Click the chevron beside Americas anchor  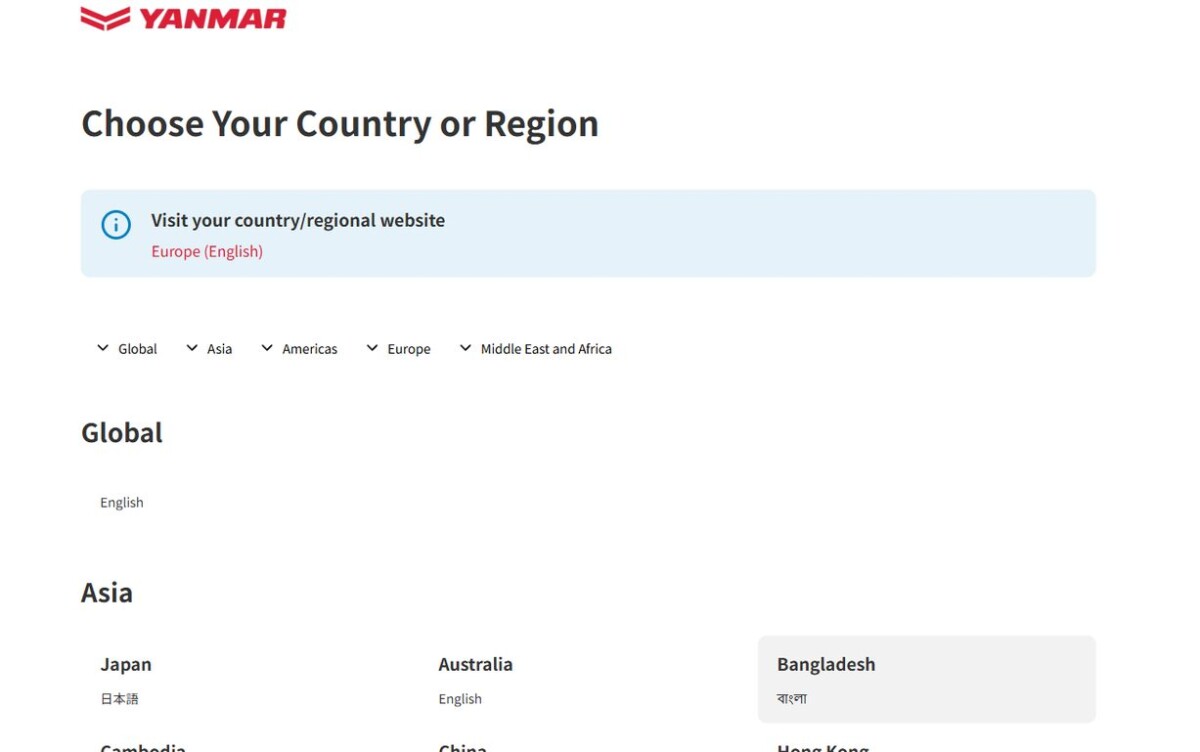click(267, 348)
